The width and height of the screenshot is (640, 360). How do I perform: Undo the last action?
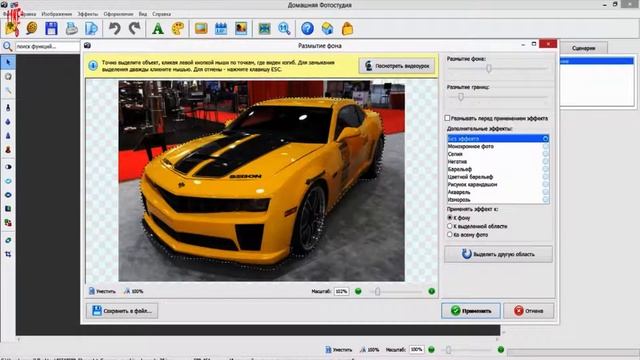pos(115,29)
